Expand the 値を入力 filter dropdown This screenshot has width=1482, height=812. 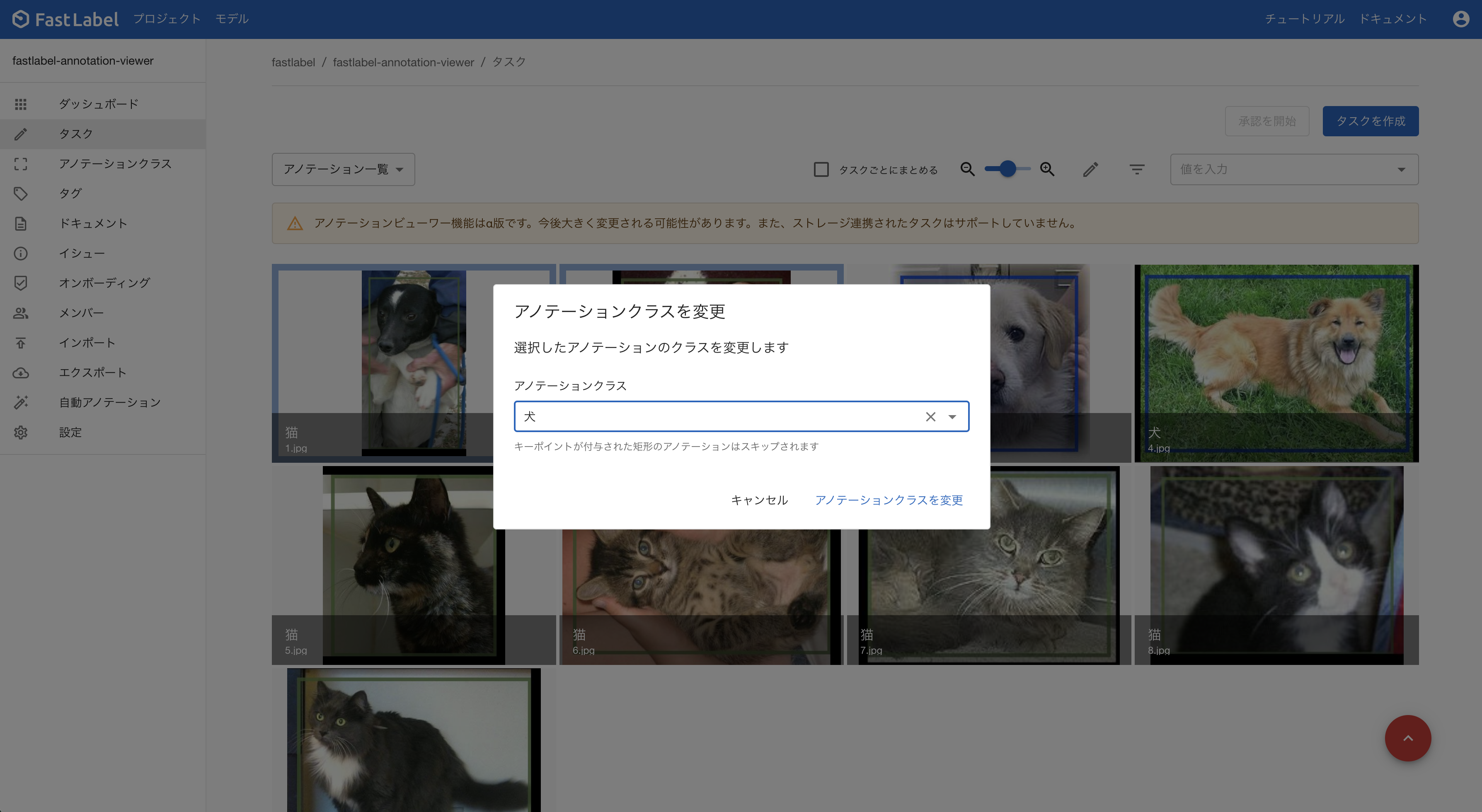[1401, 169]
